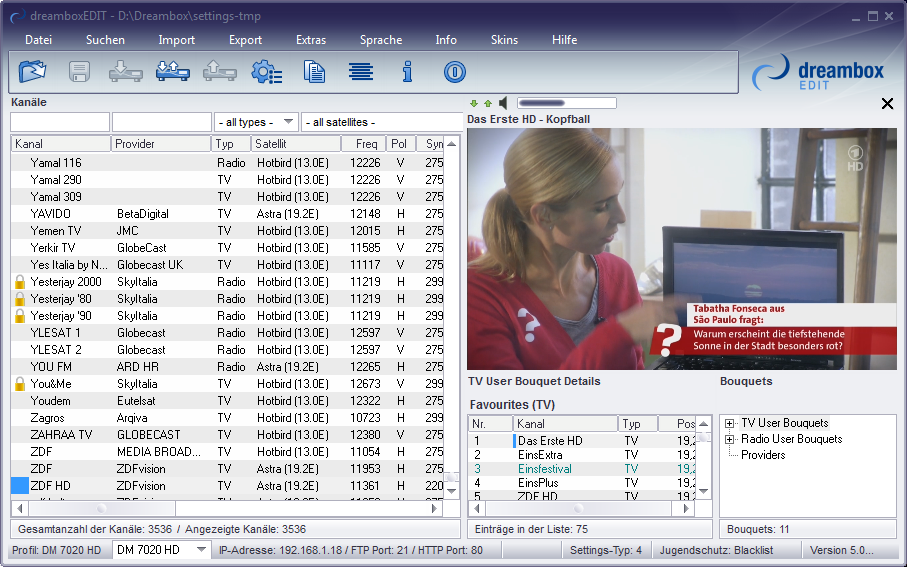907x567 pixels.
Task: Sort channel list by Freq column header
Action: pos(364,143)
